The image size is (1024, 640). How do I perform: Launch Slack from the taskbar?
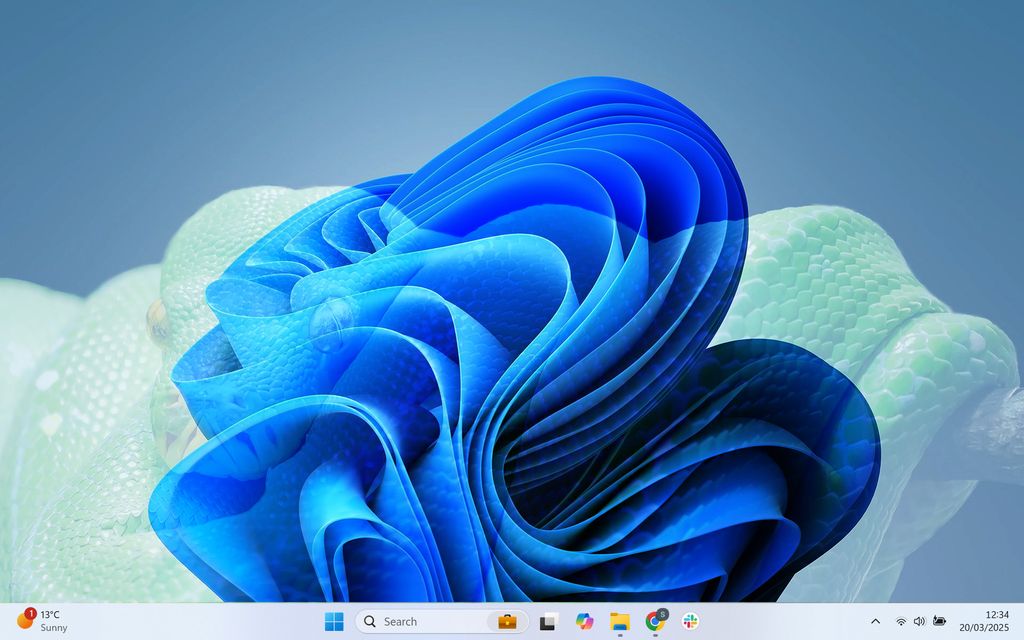(x=692, y=621)
